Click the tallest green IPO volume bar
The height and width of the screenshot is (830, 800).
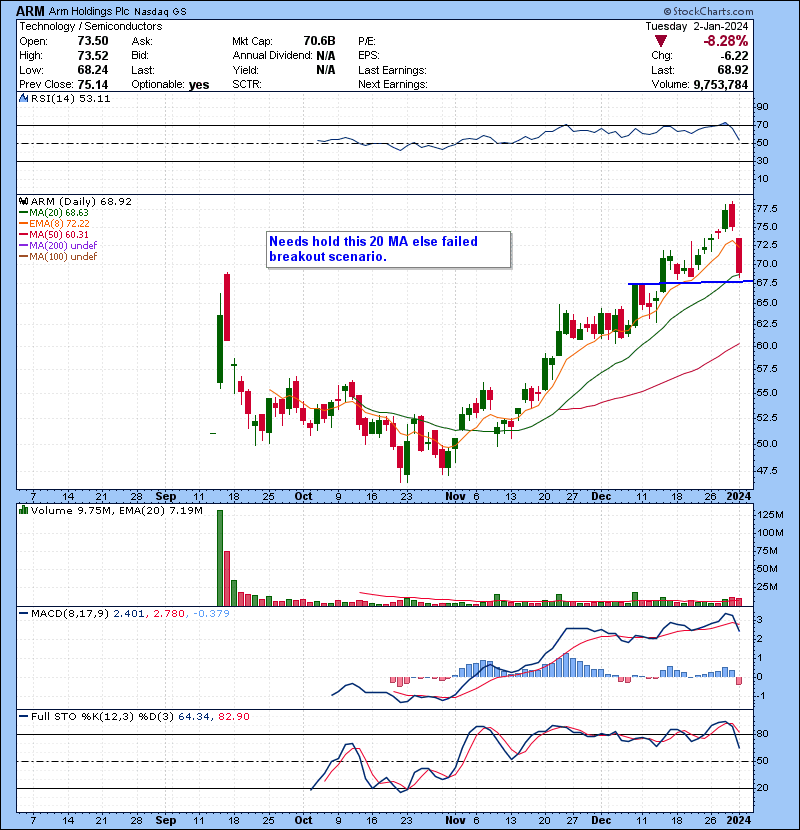tap(220, 558)
